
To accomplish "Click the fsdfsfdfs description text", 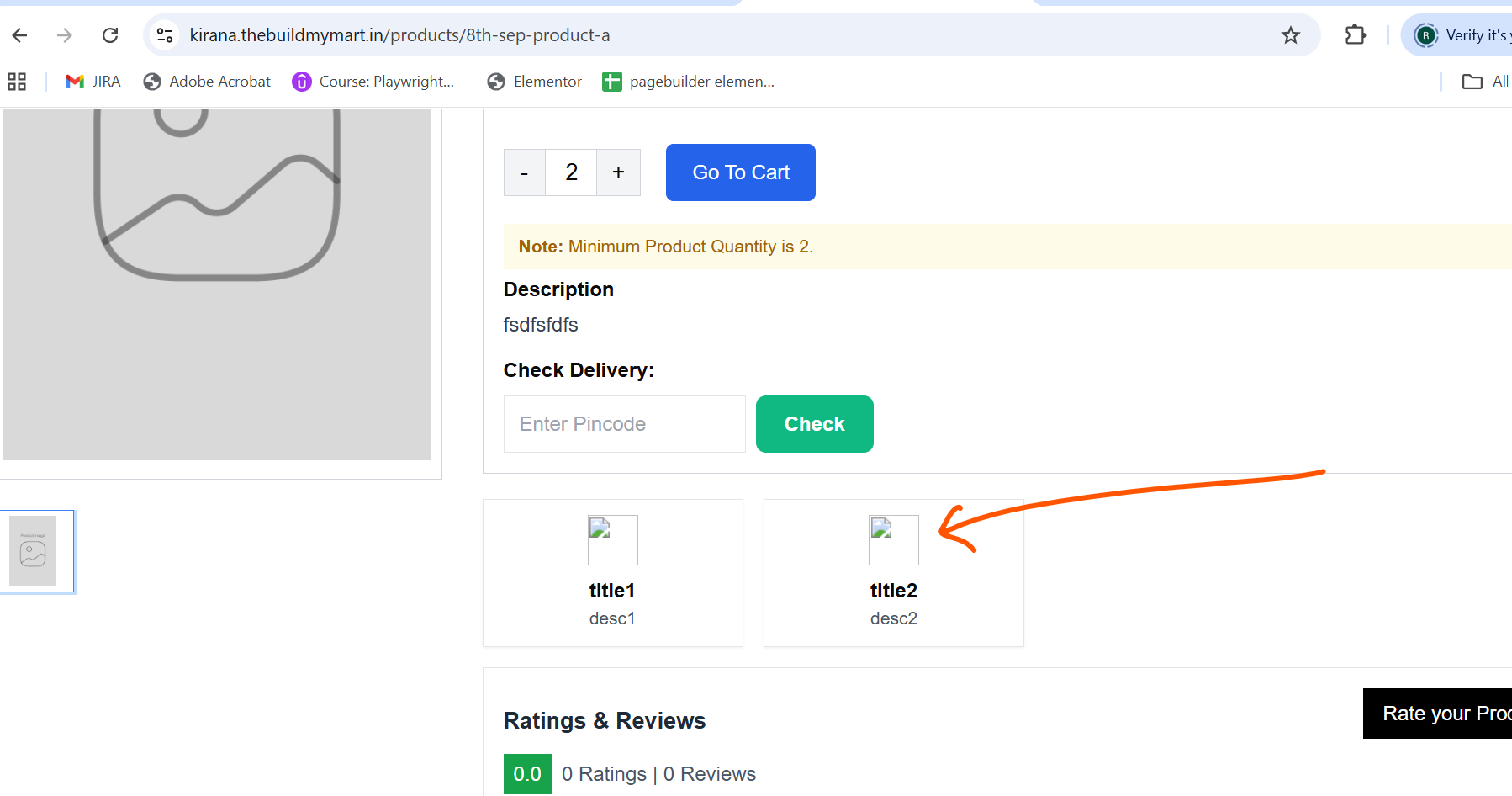I will [x=541, y=325].
